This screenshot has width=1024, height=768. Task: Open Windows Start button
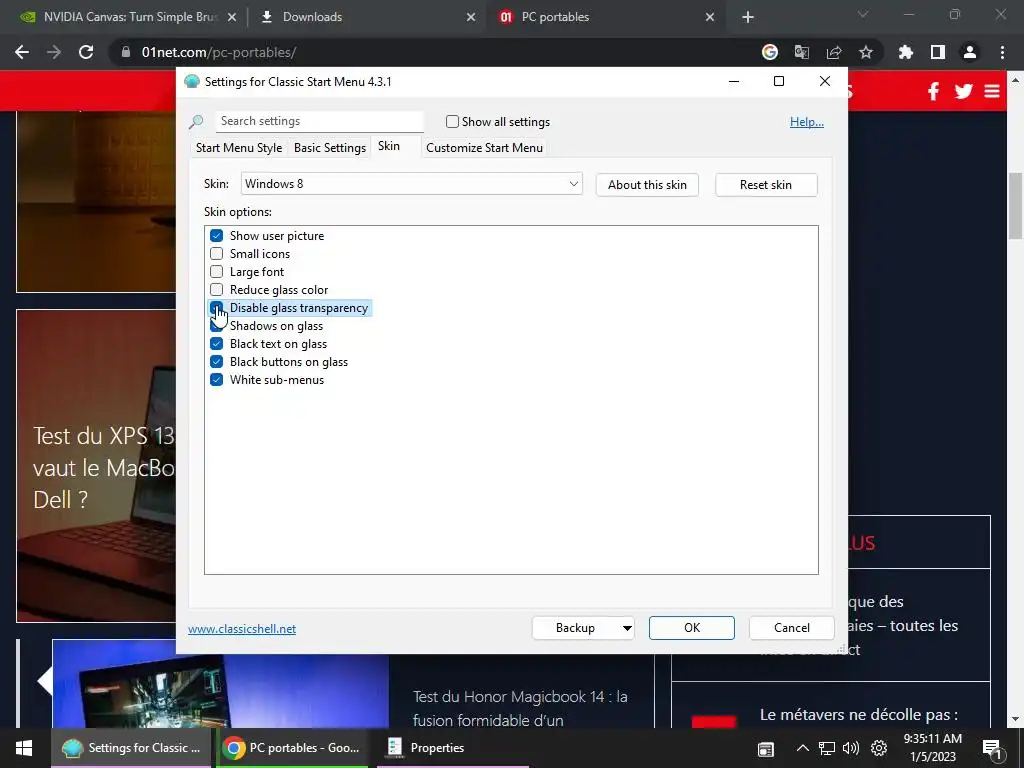tap(24, 748)
